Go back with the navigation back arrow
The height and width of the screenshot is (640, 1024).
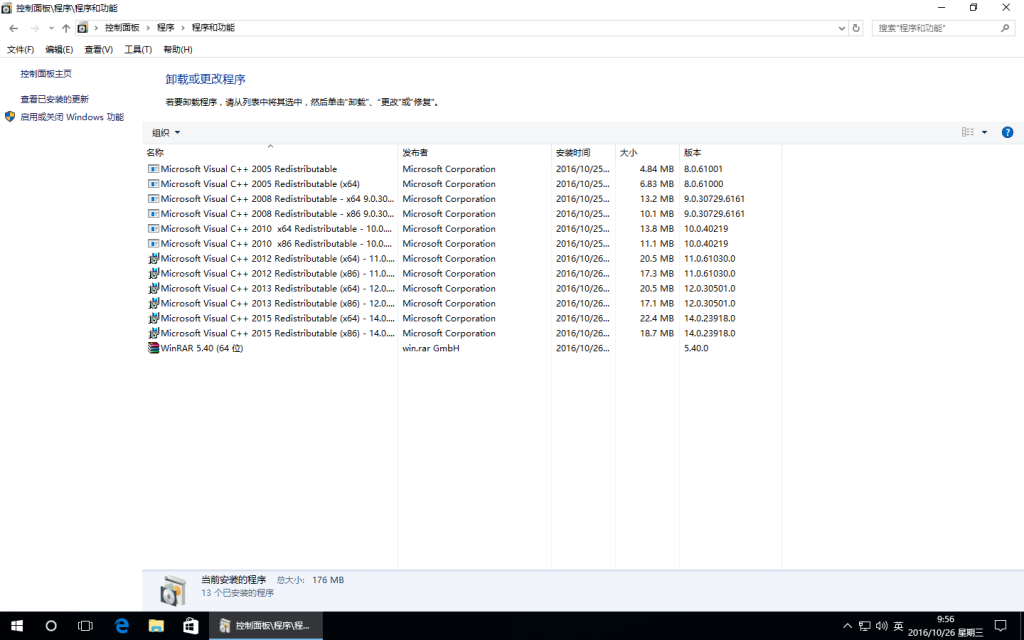14,28
